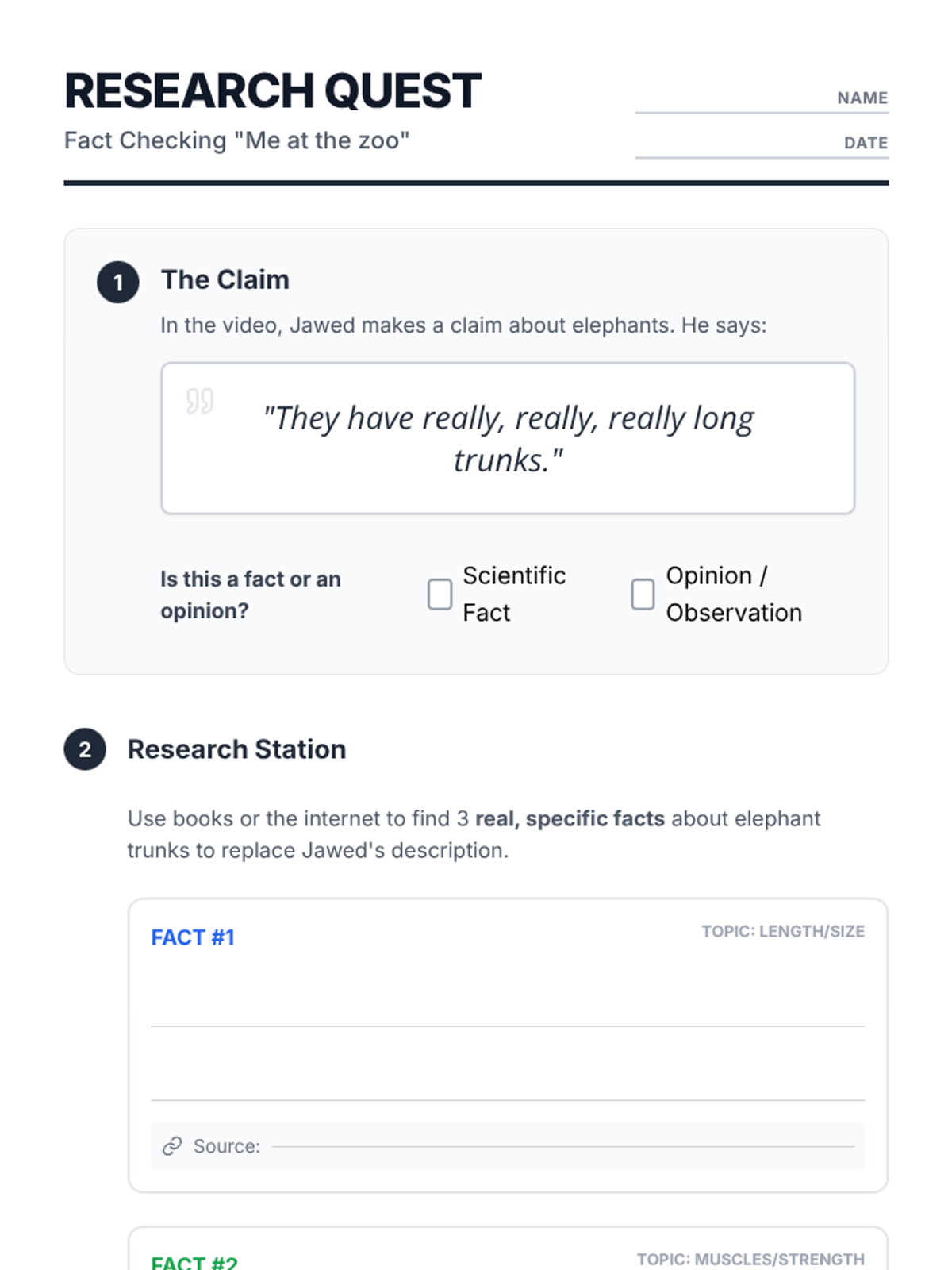
Task: Click the number 2 step badge
Action: (85, 749)
